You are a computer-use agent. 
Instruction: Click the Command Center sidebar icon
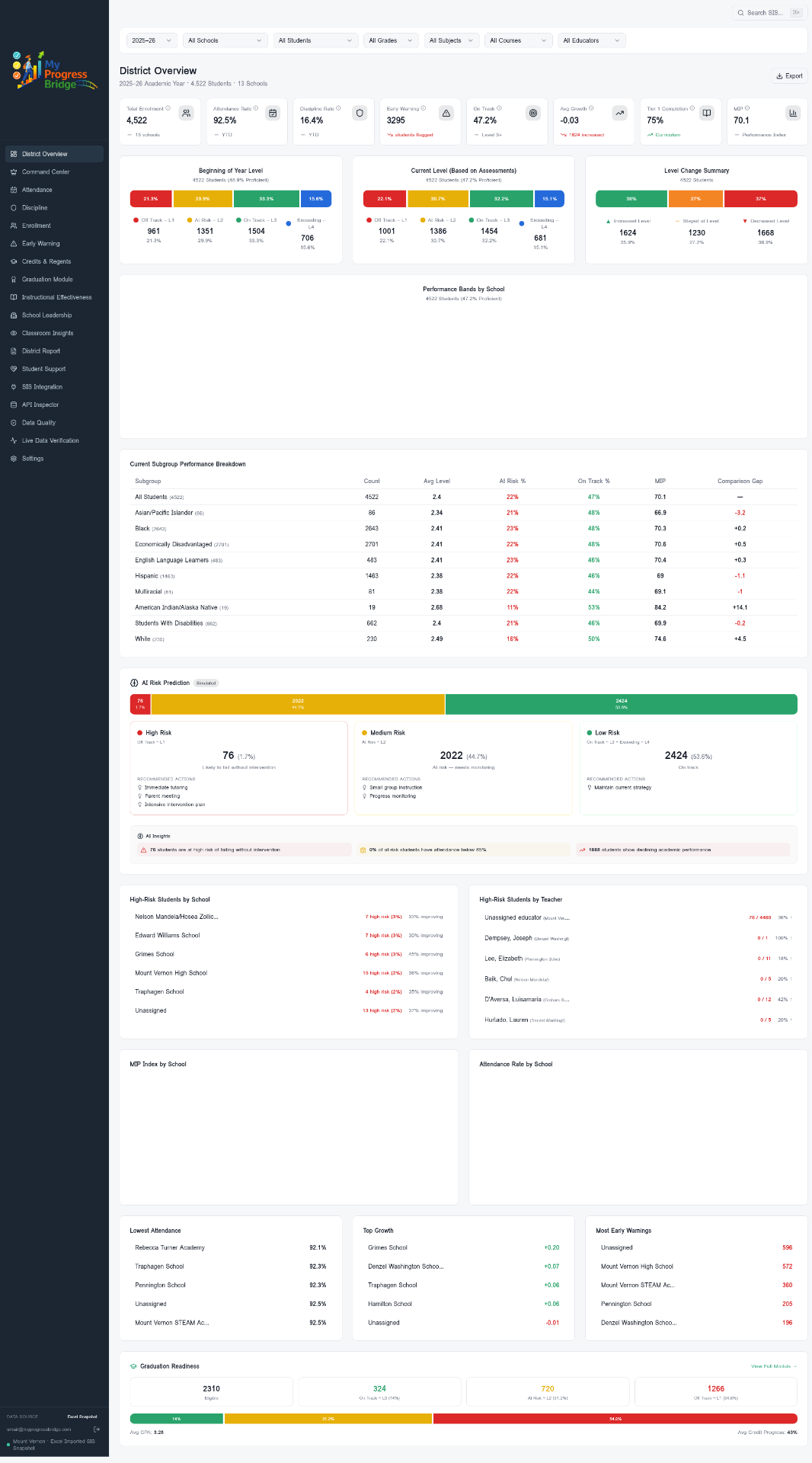click(14, 172)
